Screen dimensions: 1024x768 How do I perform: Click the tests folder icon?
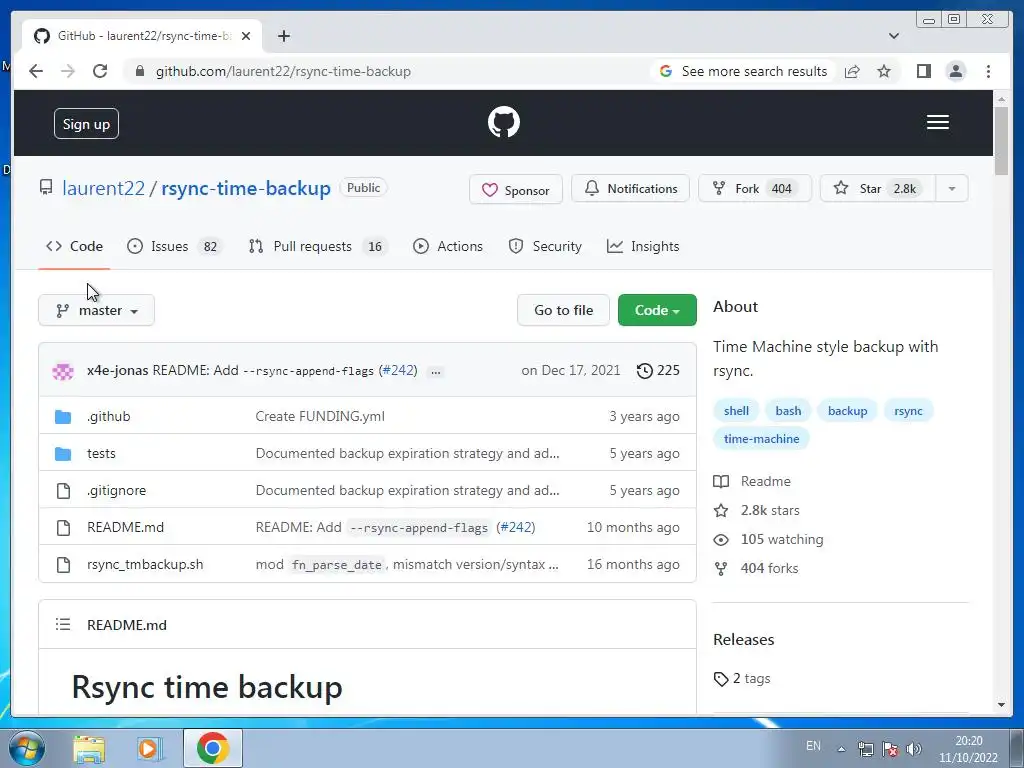[x=63, y=453]
